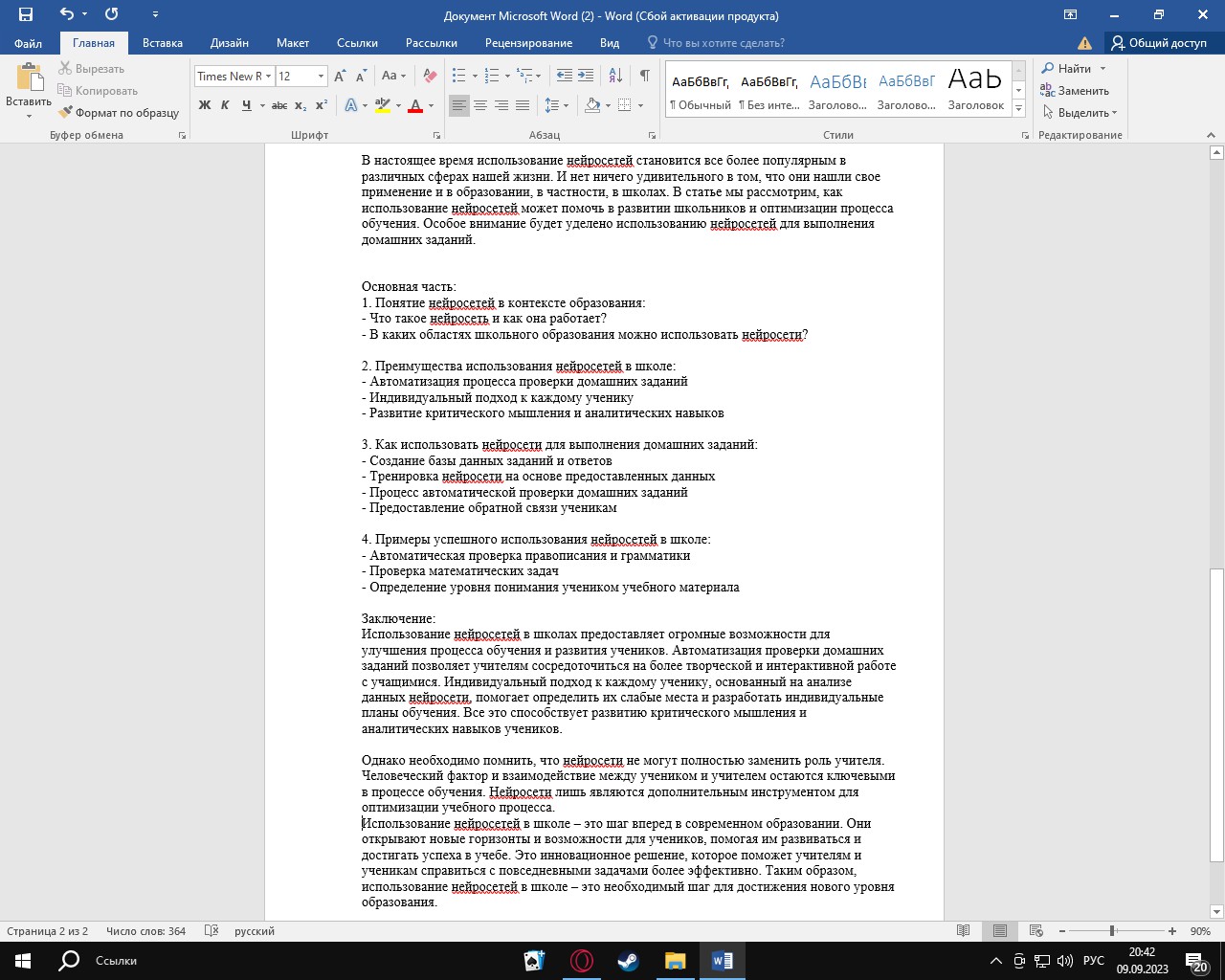This screenshot has height=980, width=1225.
Task: Open the Font dialog launcher
Action: click(437, 135)
